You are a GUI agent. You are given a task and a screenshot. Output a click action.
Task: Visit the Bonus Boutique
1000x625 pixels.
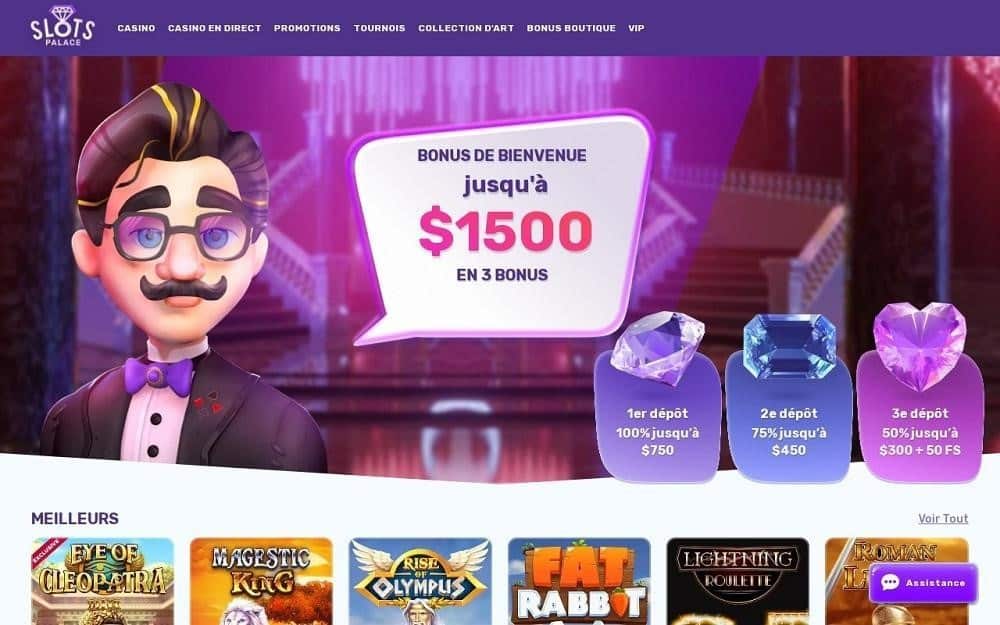[x=571, y=28]
